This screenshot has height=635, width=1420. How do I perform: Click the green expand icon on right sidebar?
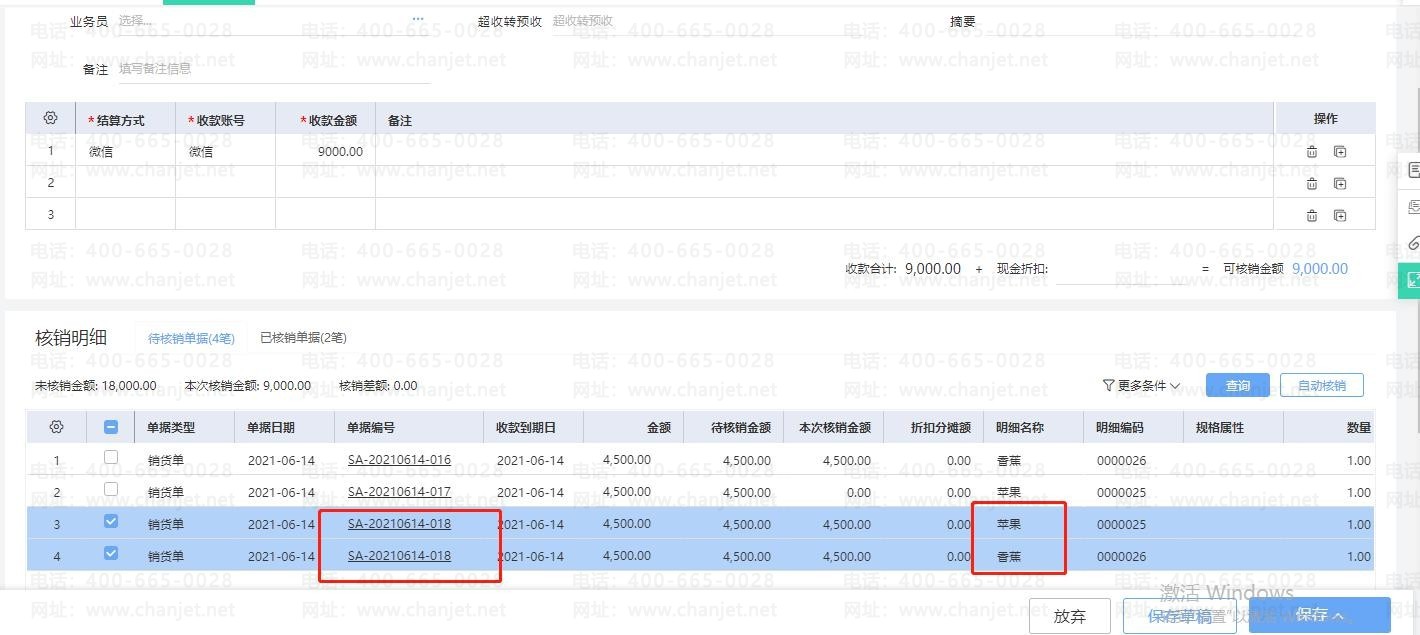[x=1412, y=281]
